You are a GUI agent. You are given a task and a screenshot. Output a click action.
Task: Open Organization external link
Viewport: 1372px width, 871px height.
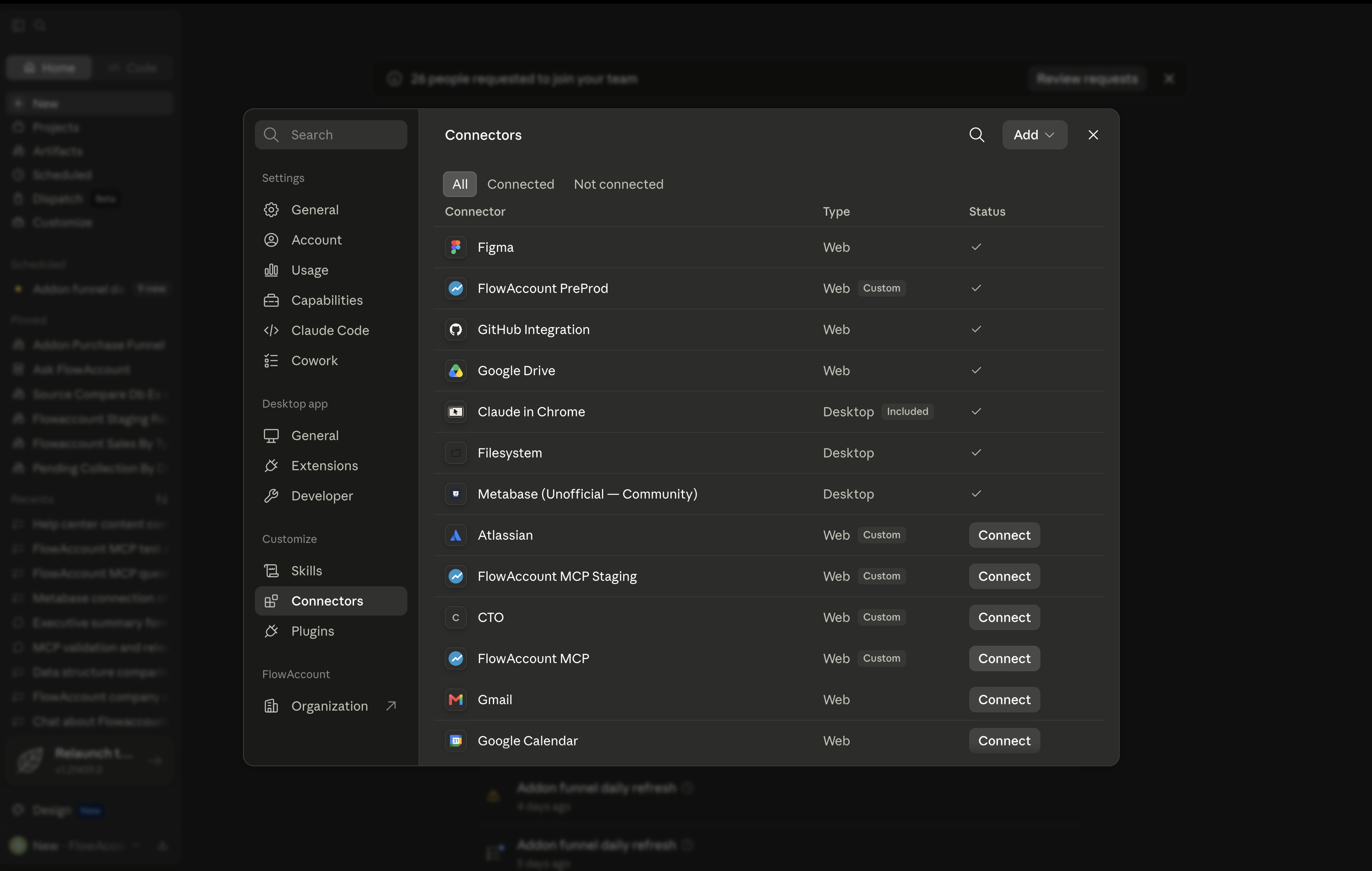331,706
